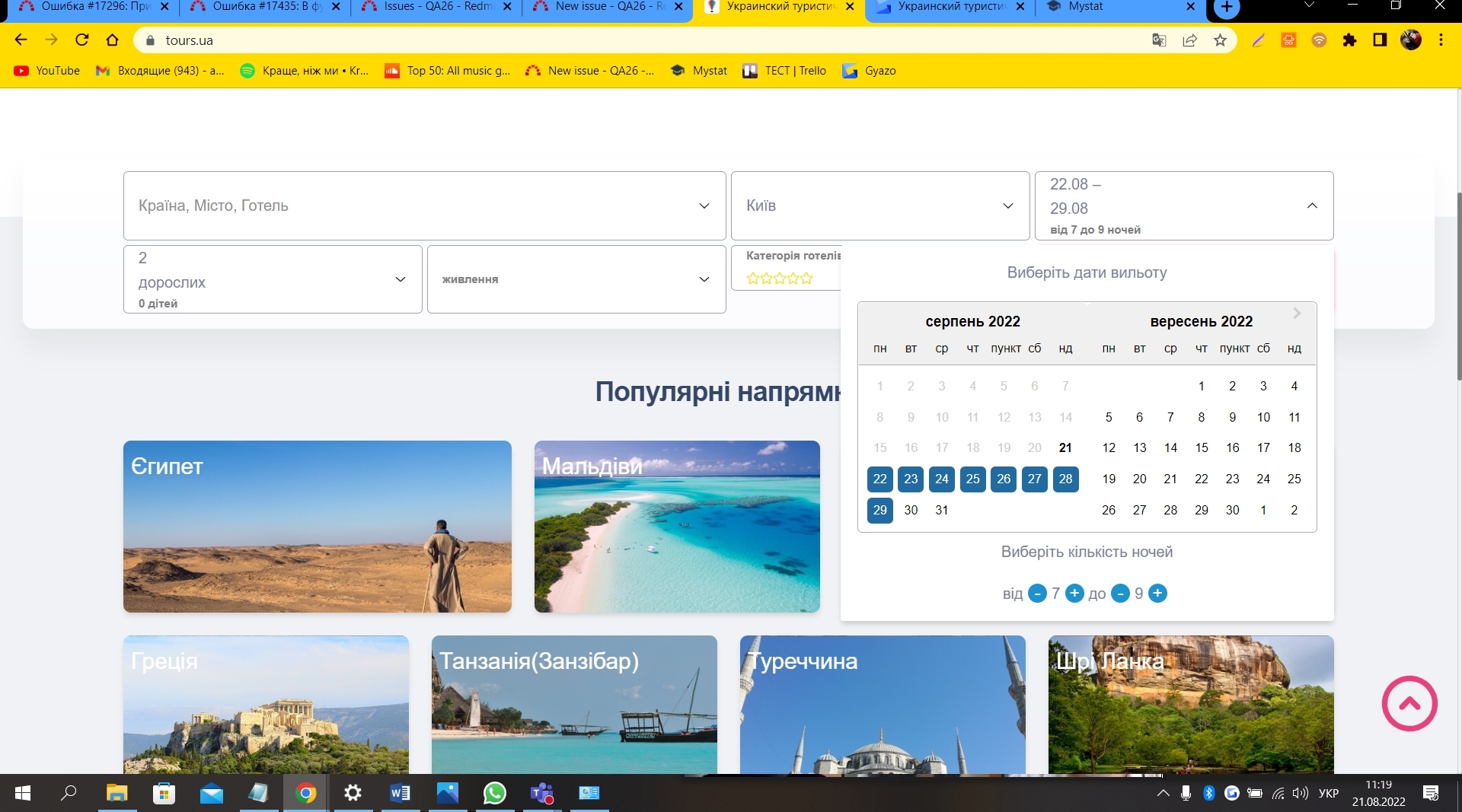Screen dimensions: 1462x812
Task: Increase the maximum nights from 9
Action: click(x=1157, y=594)
